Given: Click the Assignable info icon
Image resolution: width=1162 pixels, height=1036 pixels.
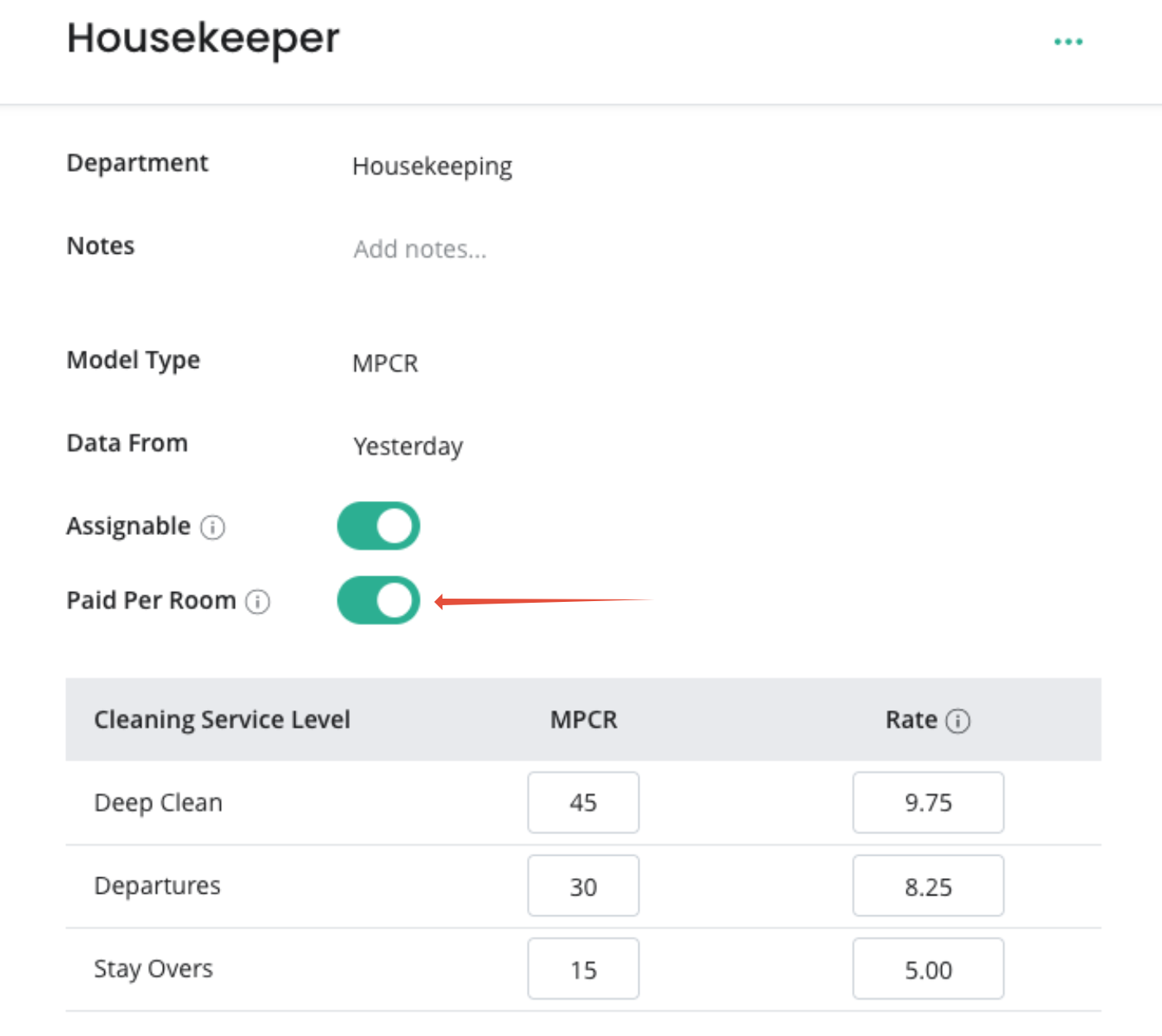Looking at the screenshot, I should click(x=213, y=527).
